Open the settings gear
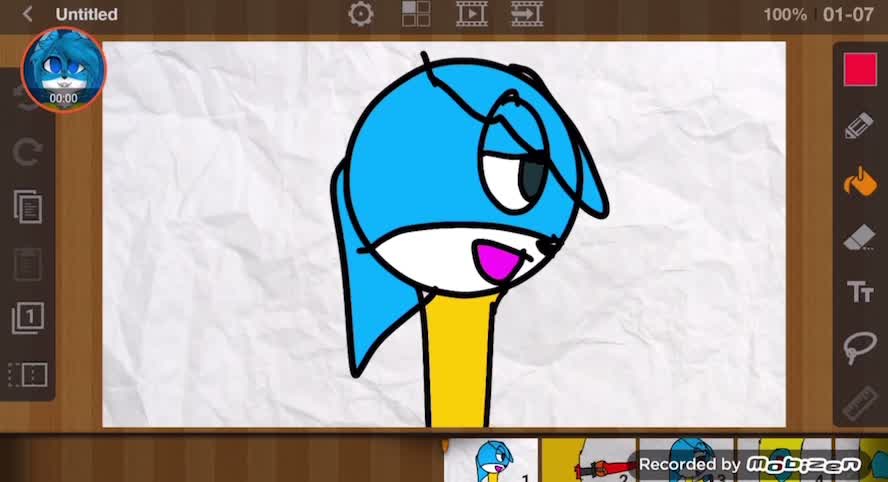Image resolution: width=888 pixels, height=482 pixels. [361, 14]
